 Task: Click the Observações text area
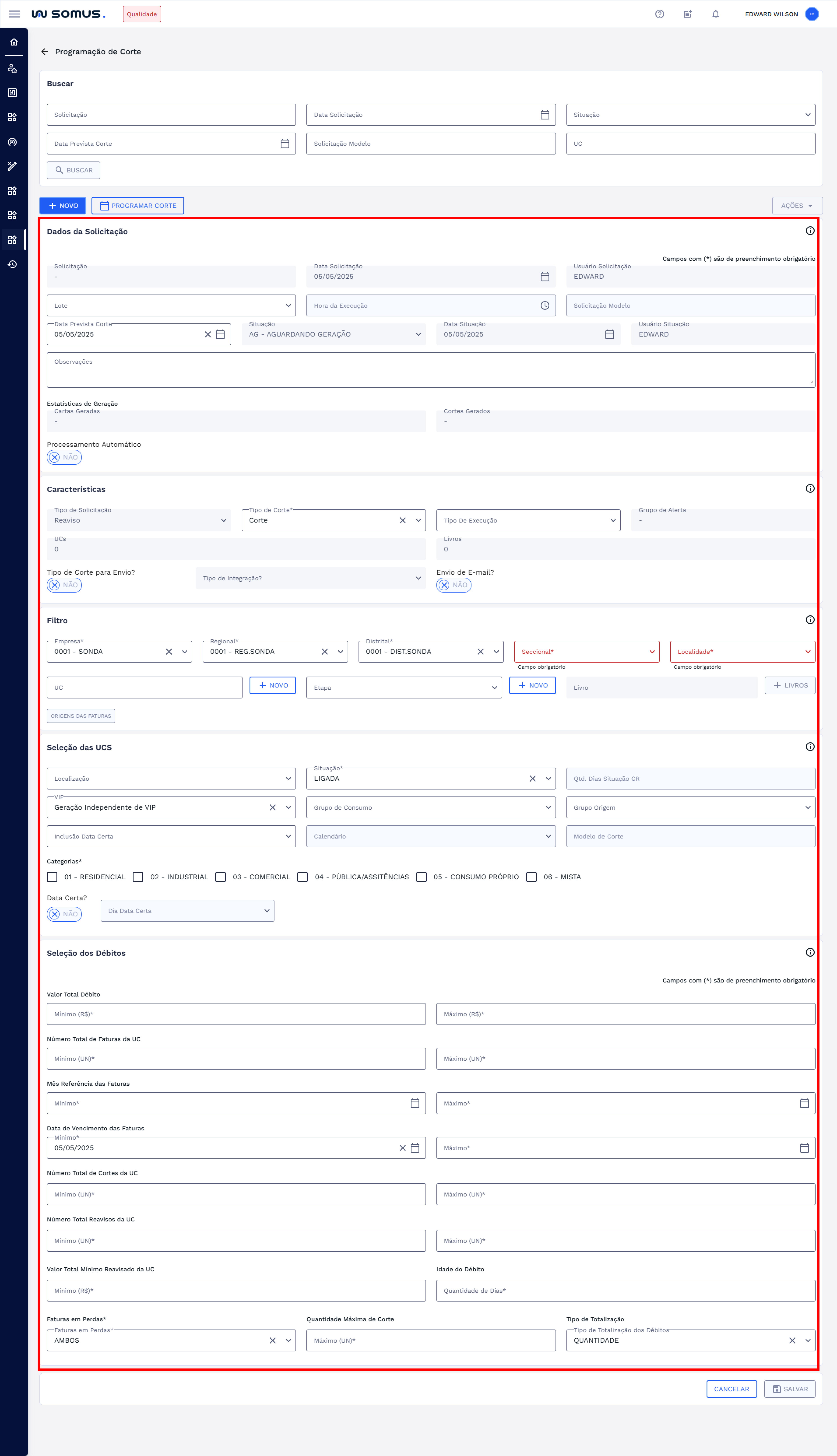point(430,370)
